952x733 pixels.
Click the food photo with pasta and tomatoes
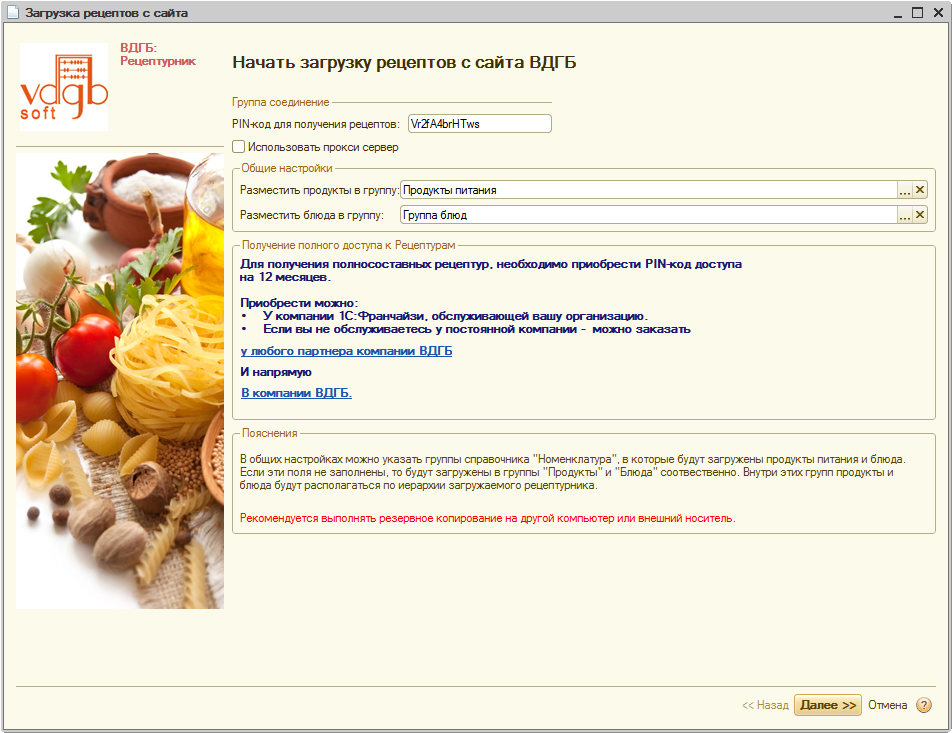tap(120, 381)
